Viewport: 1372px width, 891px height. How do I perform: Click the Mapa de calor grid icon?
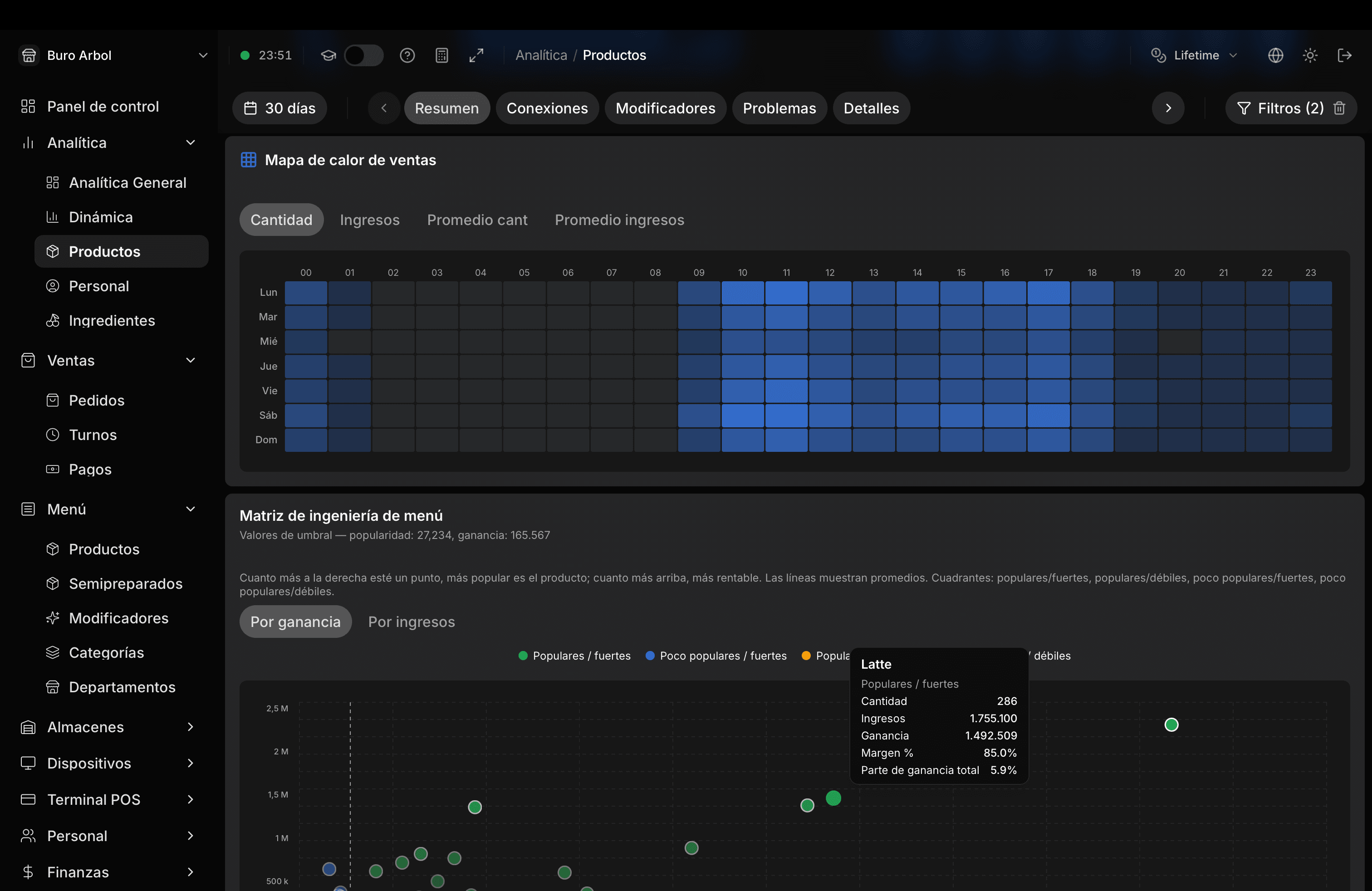pyautogui.click(x=249, y=160)
